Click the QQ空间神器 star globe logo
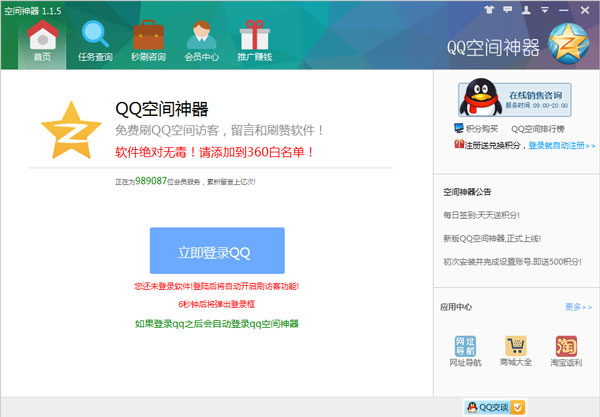 click(568, 44)
